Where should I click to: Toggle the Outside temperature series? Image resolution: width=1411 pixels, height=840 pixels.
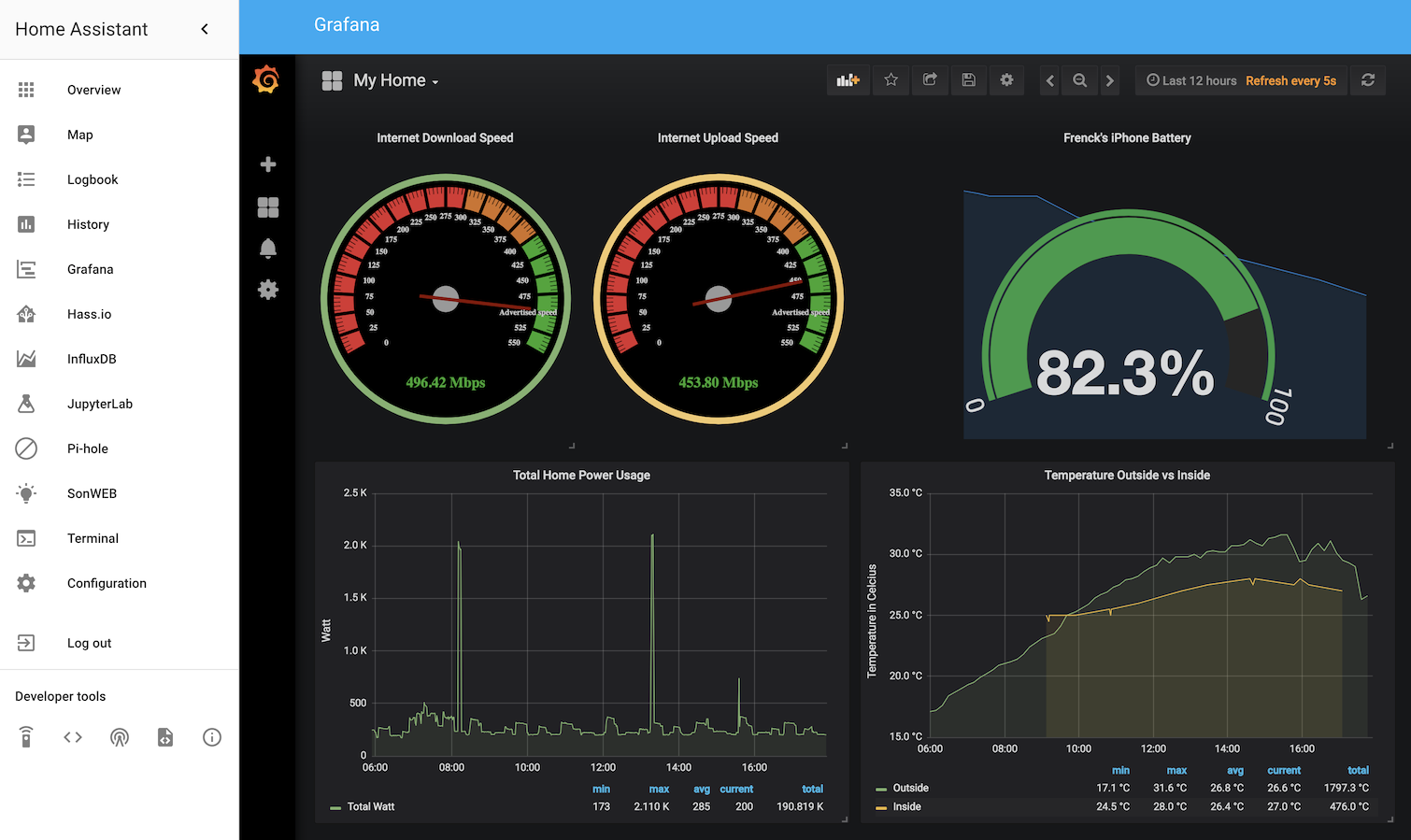pyautogui.click(x=909, y=788)
